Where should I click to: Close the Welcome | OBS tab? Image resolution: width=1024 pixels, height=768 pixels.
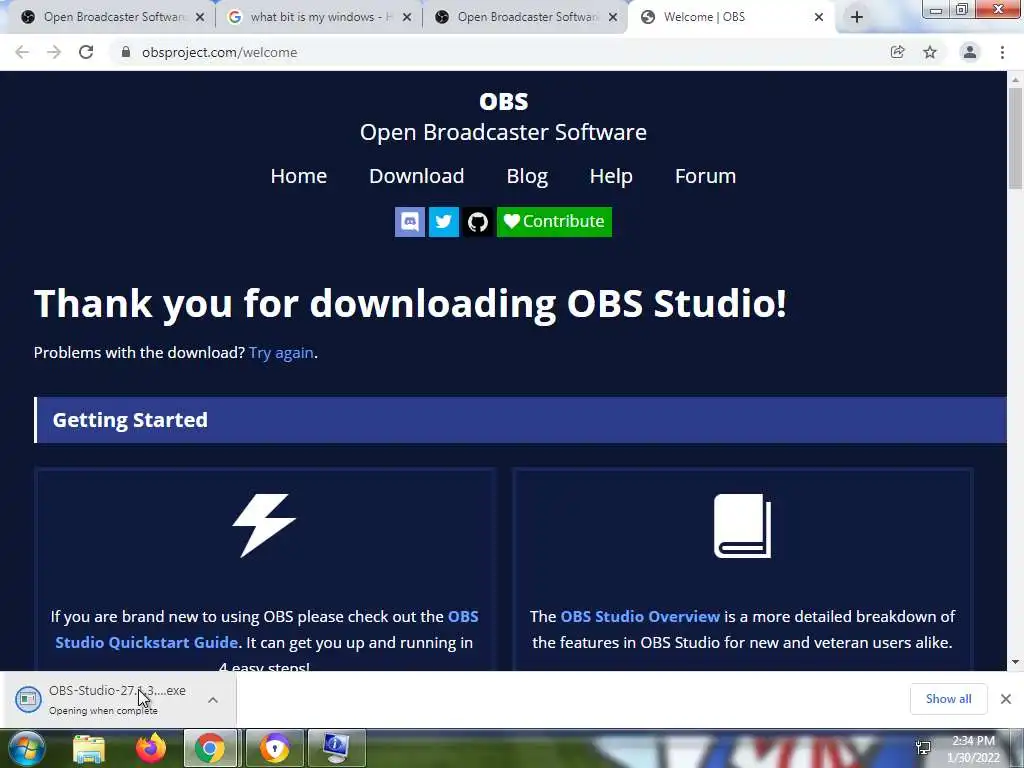pyautogui.click(x=819, y=17)
